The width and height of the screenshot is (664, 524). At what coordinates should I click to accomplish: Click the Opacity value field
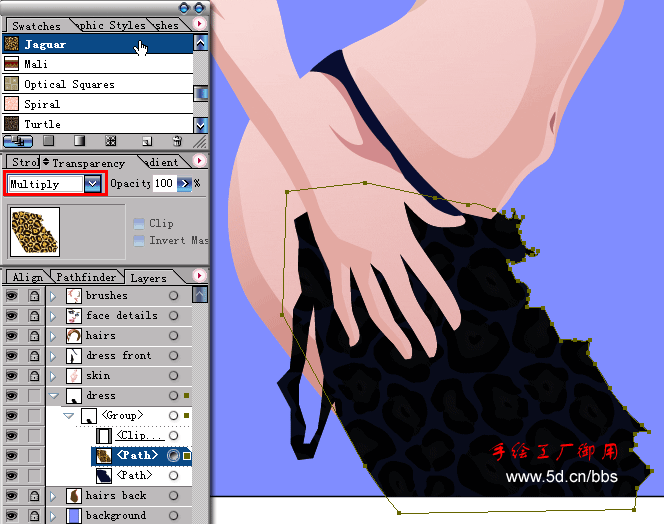point(164,184)
